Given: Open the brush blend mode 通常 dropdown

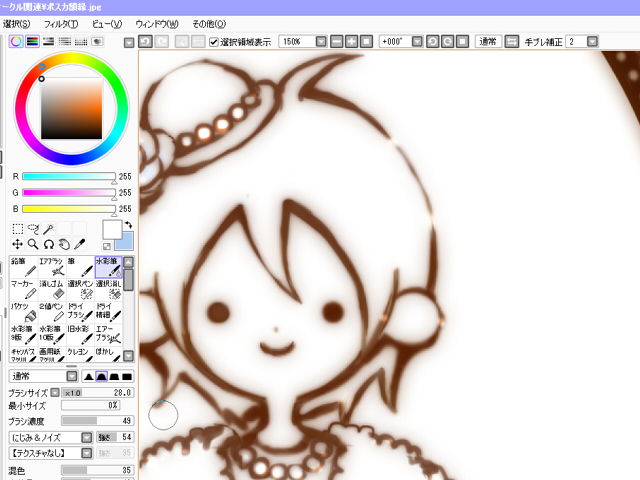Looking at the screenshot, I should click(x=72, y=376).
